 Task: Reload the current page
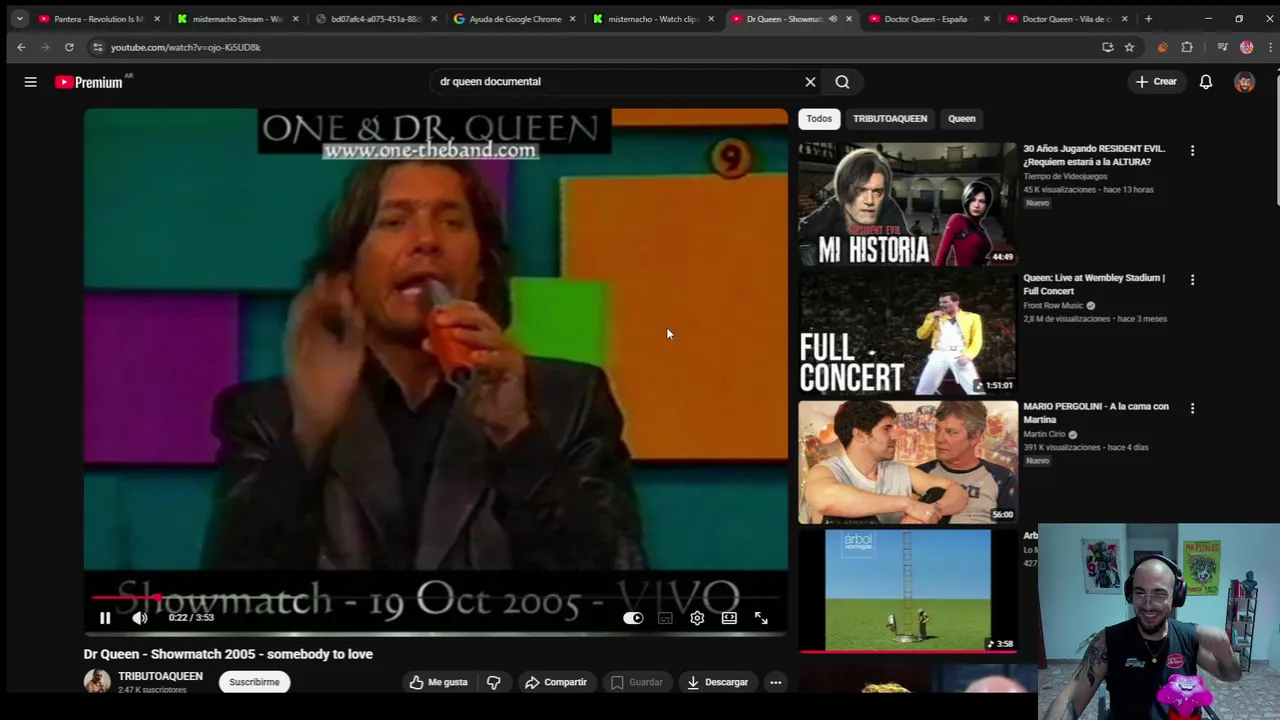(69, 47)
